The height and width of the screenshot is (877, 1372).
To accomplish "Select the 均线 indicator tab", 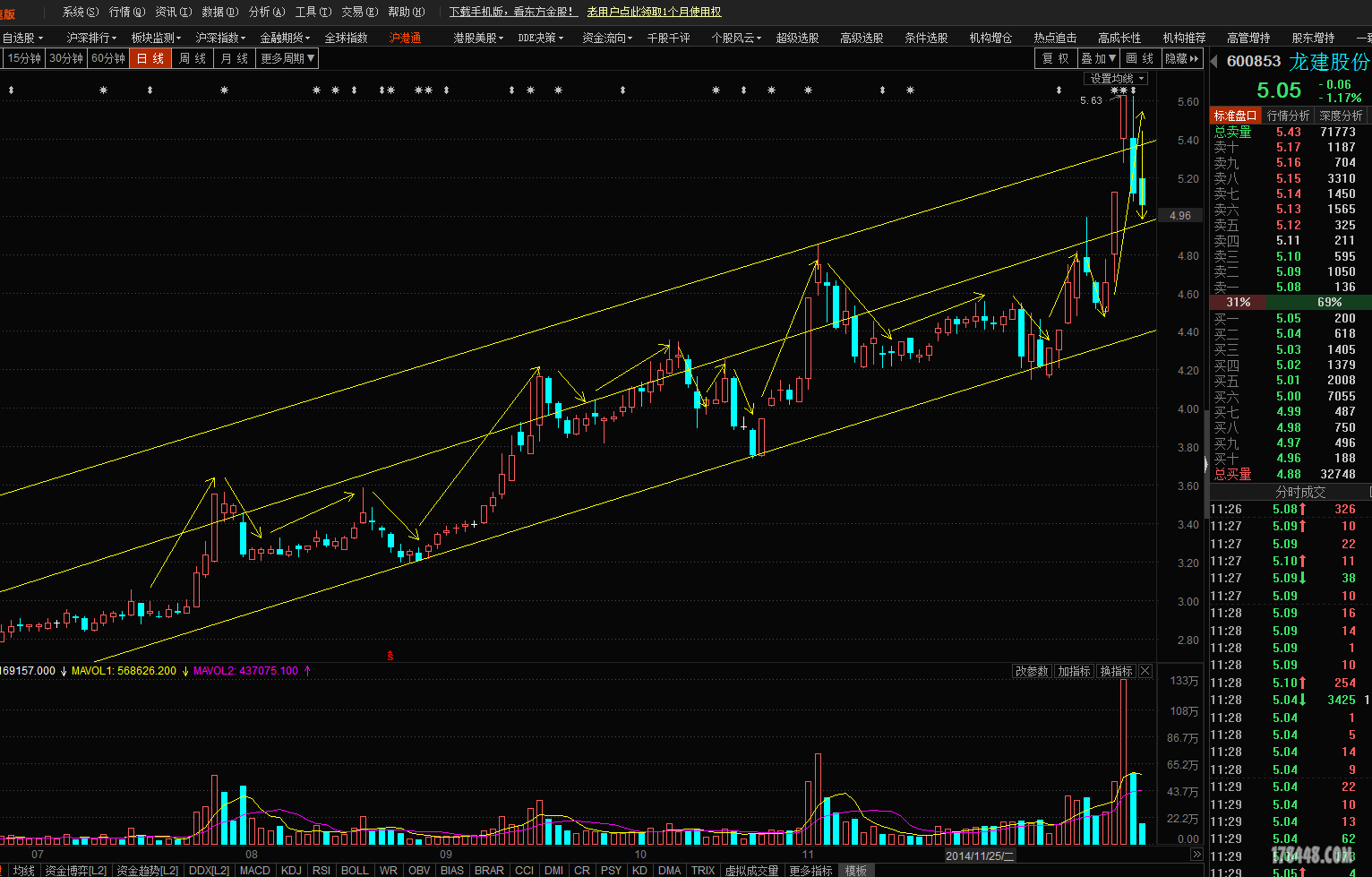I will (x=24, y=870).
